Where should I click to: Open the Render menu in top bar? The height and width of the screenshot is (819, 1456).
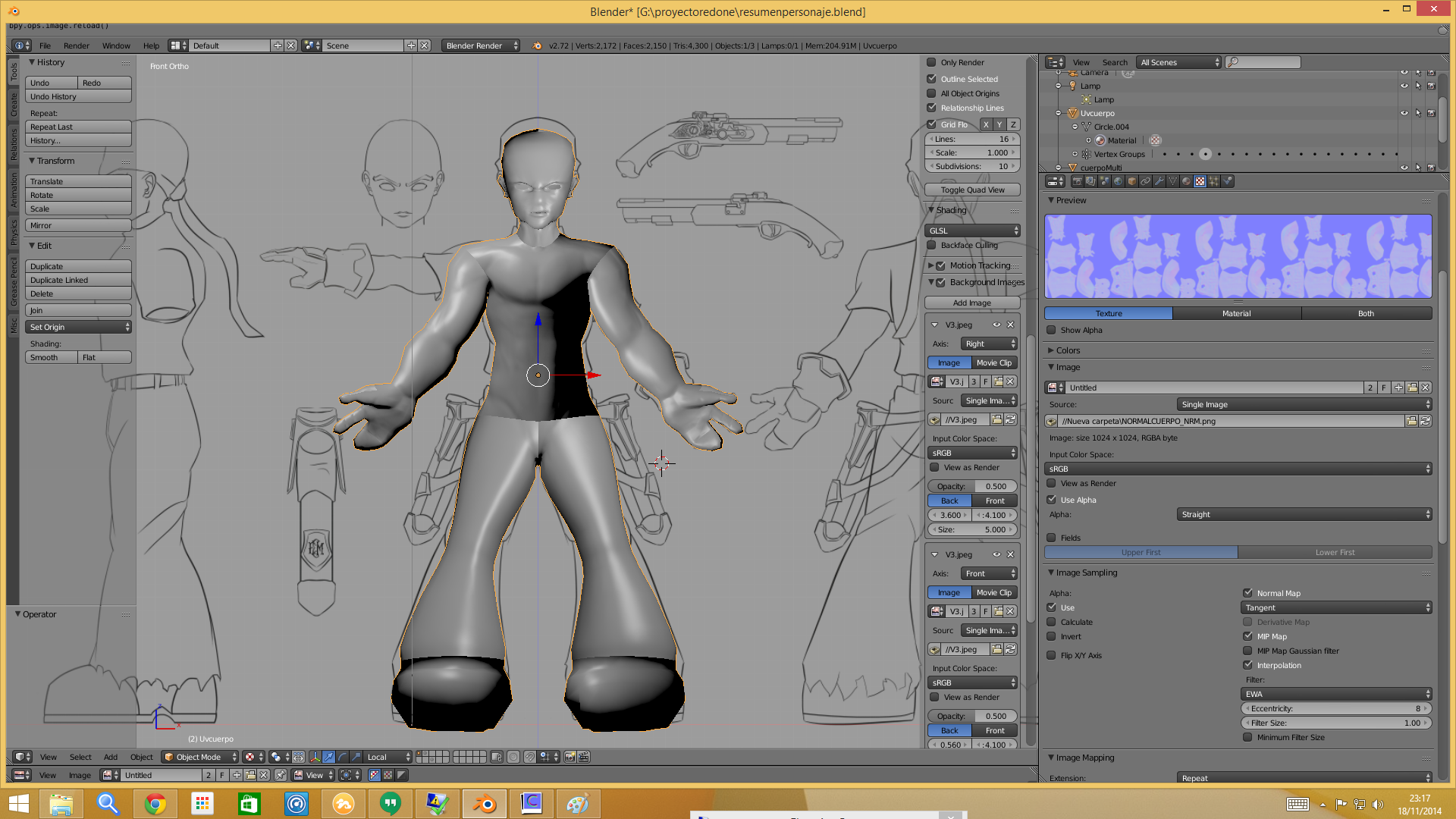76,45
